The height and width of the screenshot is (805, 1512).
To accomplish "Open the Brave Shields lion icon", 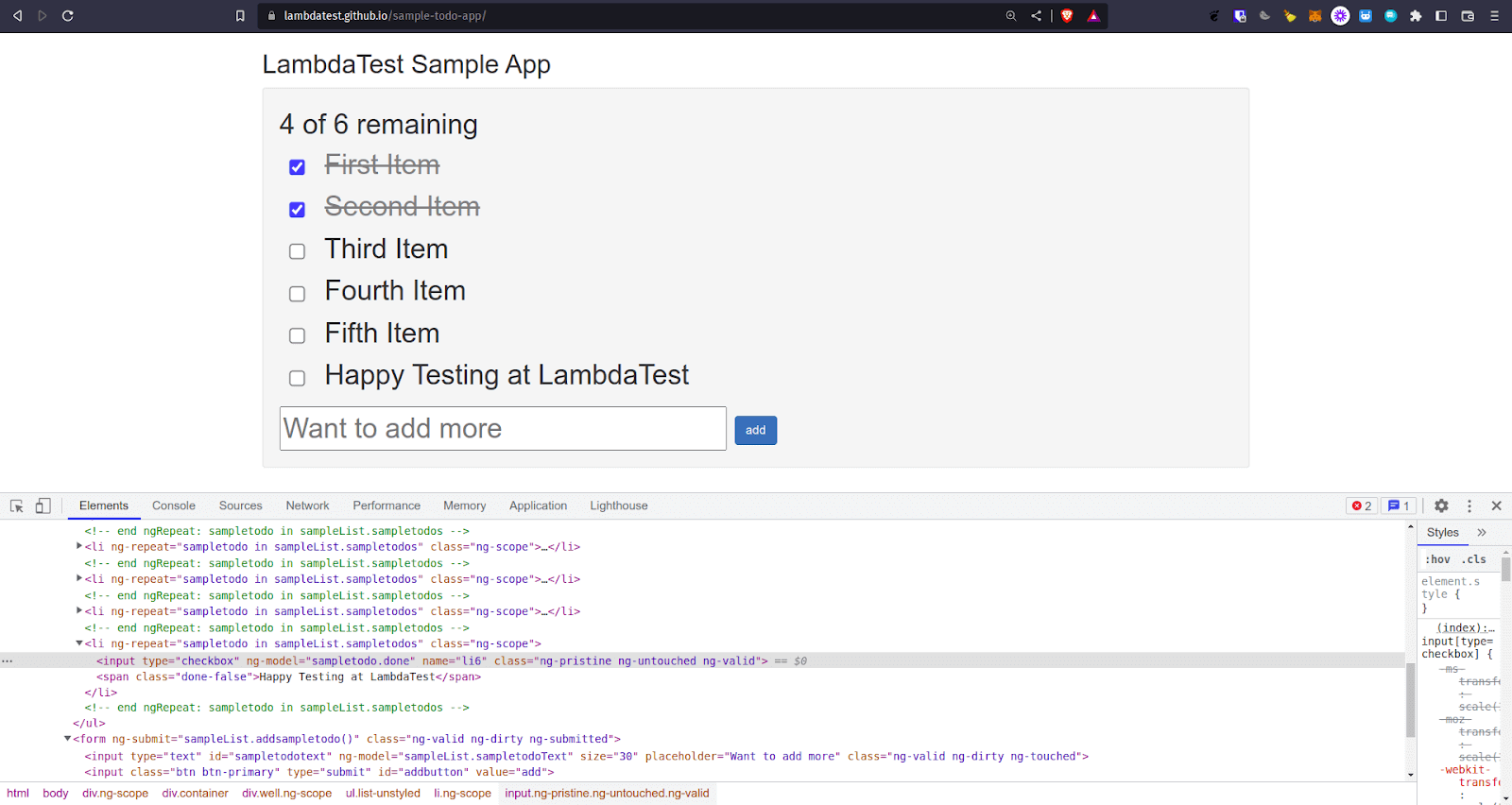I will pos(1067,16).
